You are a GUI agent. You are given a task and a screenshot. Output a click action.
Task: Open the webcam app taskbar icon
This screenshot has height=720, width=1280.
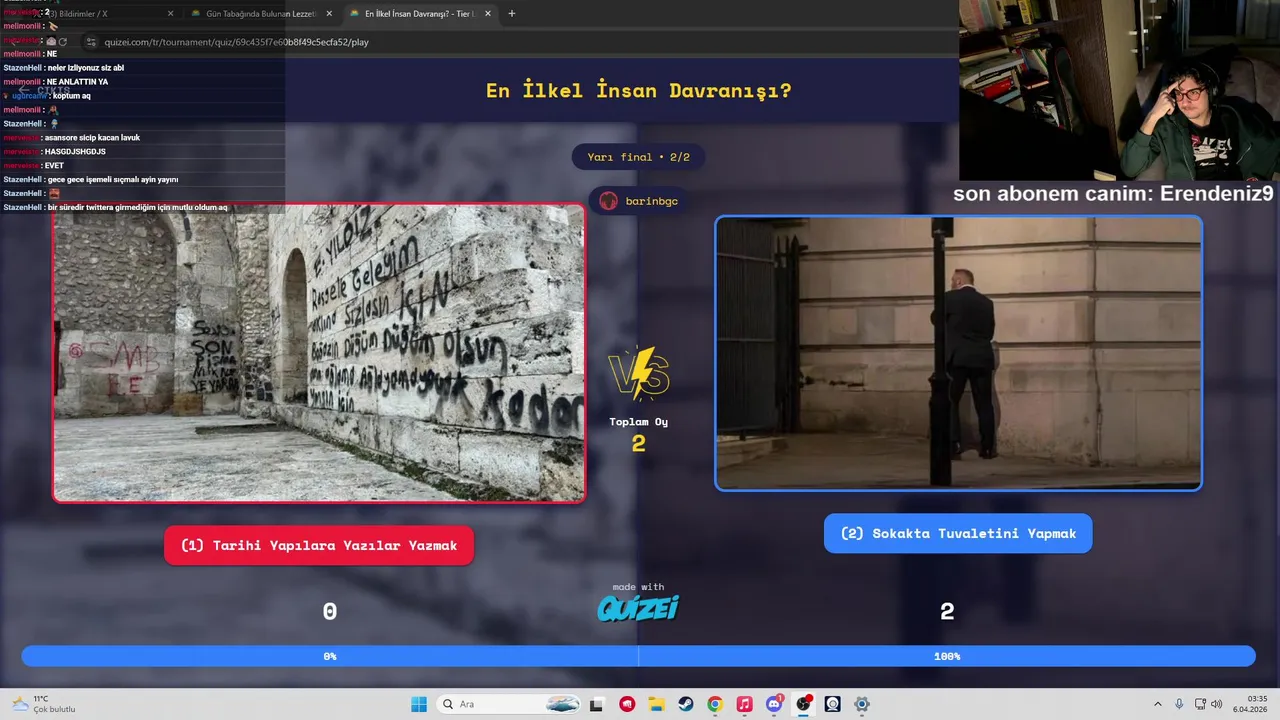832,704
